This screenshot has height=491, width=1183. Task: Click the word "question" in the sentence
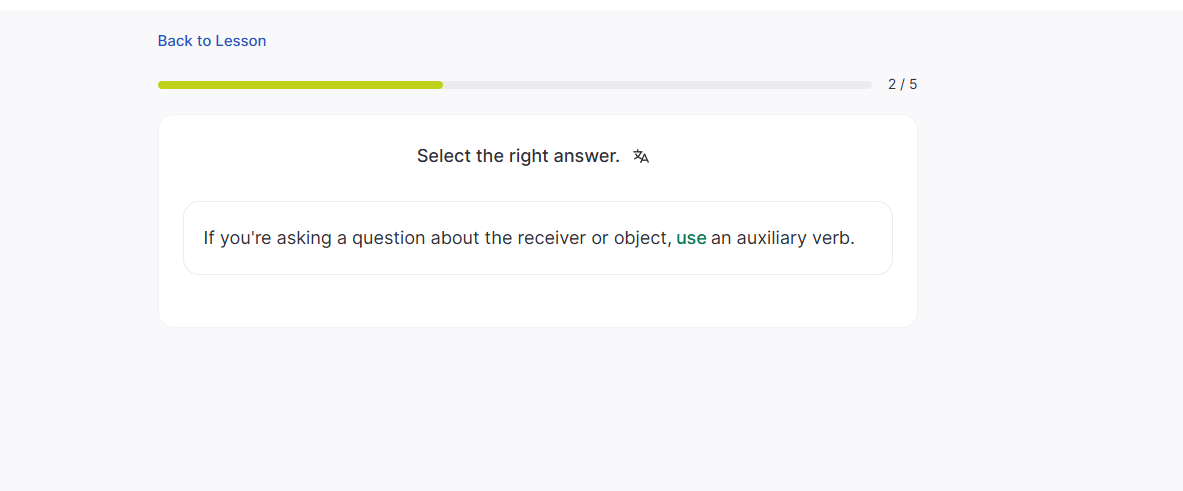(390, 238)
